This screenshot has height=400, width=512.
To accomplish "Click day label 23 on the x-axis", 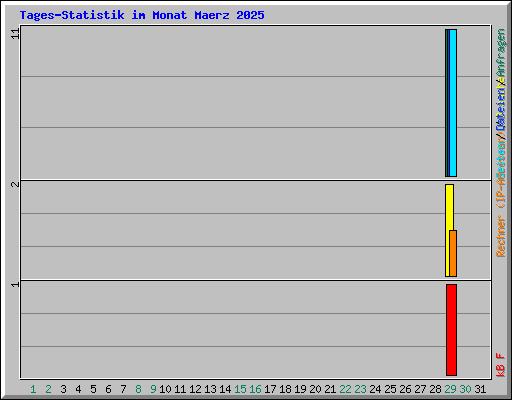I will 360,389.
